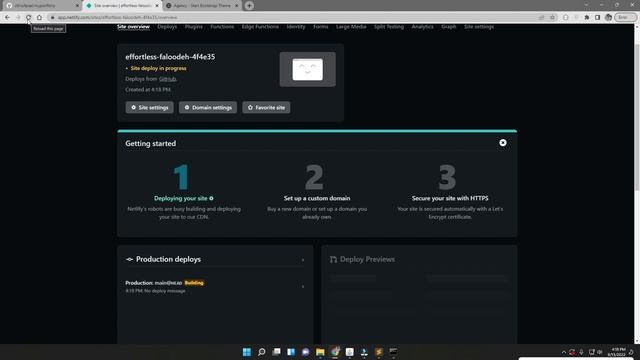Open the Production deploy row arrow
The width and height of the screenshot is (640, 360).
[x=303, y=287]
